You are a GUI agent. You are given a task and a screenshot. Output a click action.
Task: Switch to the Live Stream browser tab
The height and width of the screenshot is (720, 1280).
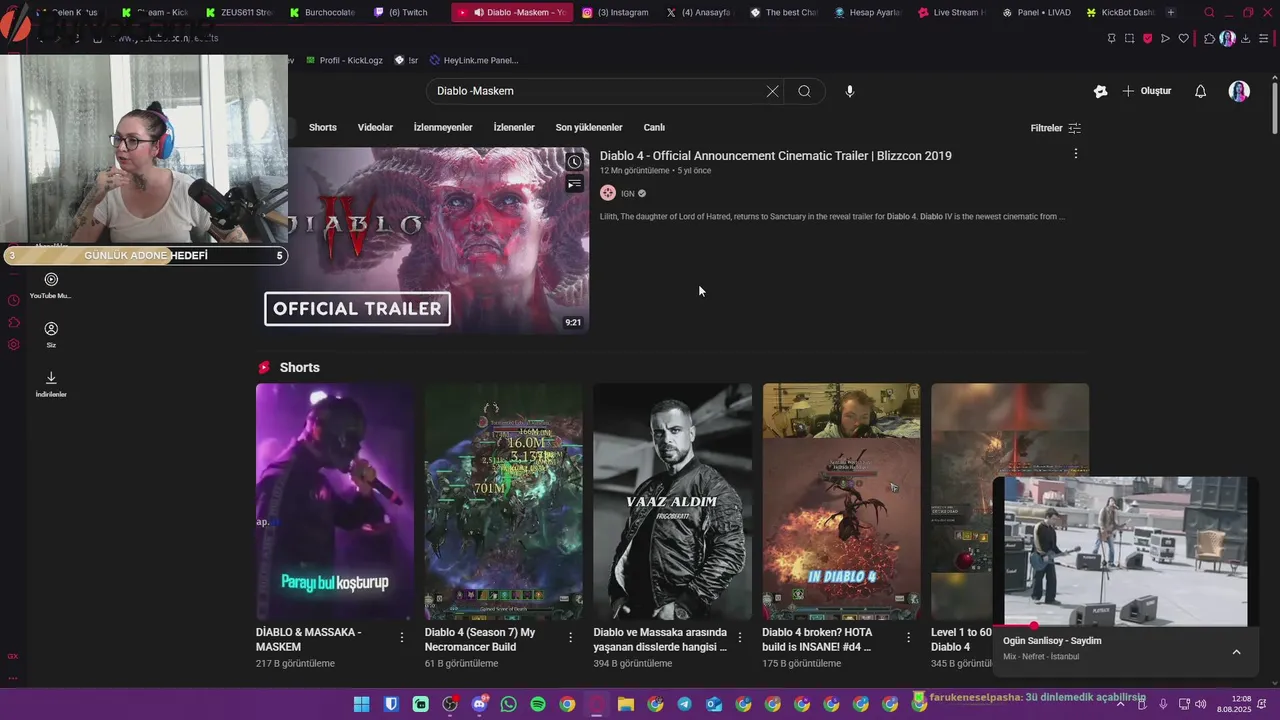[951, 12]
